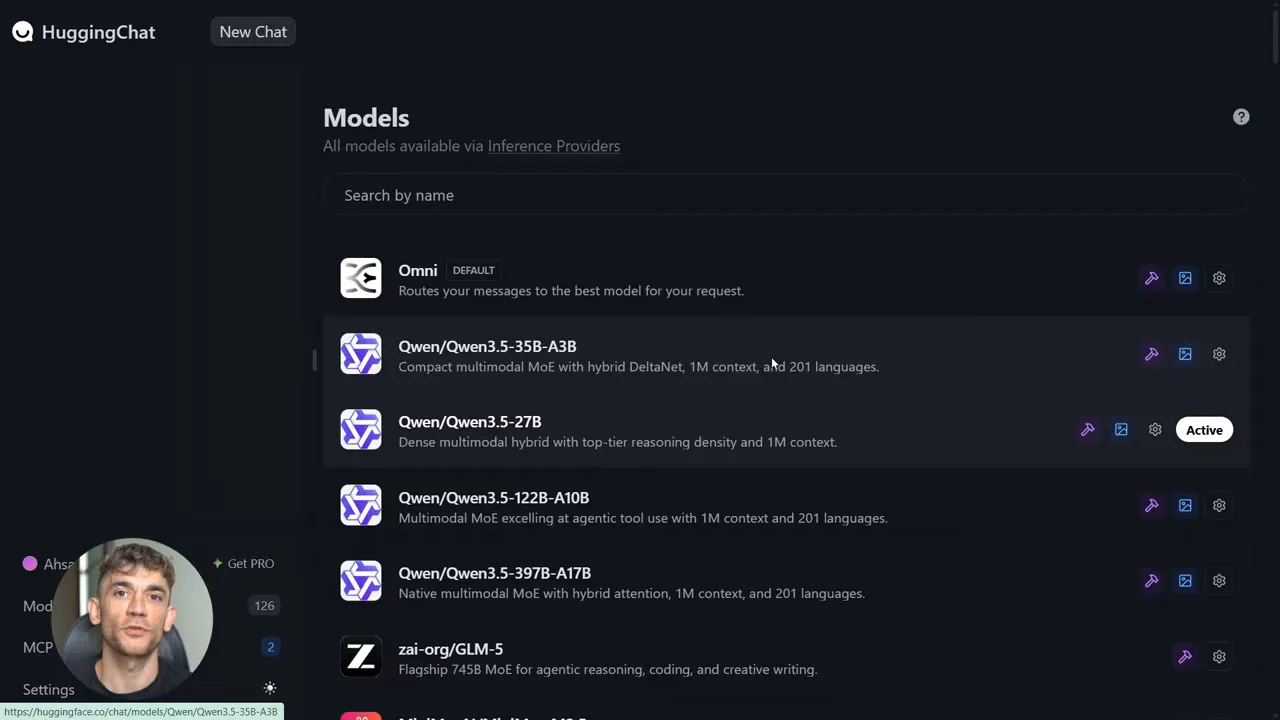This screenshot has width=1280, height=720.
Task: Open Settings in the sidebar
Action: coord(49,689)
